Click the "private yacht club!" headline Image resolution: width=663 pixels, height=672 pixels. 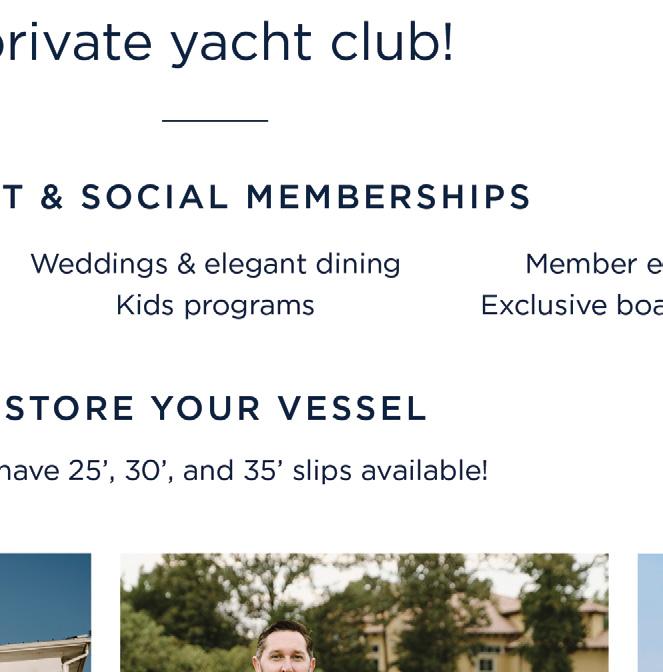(225, 43)
